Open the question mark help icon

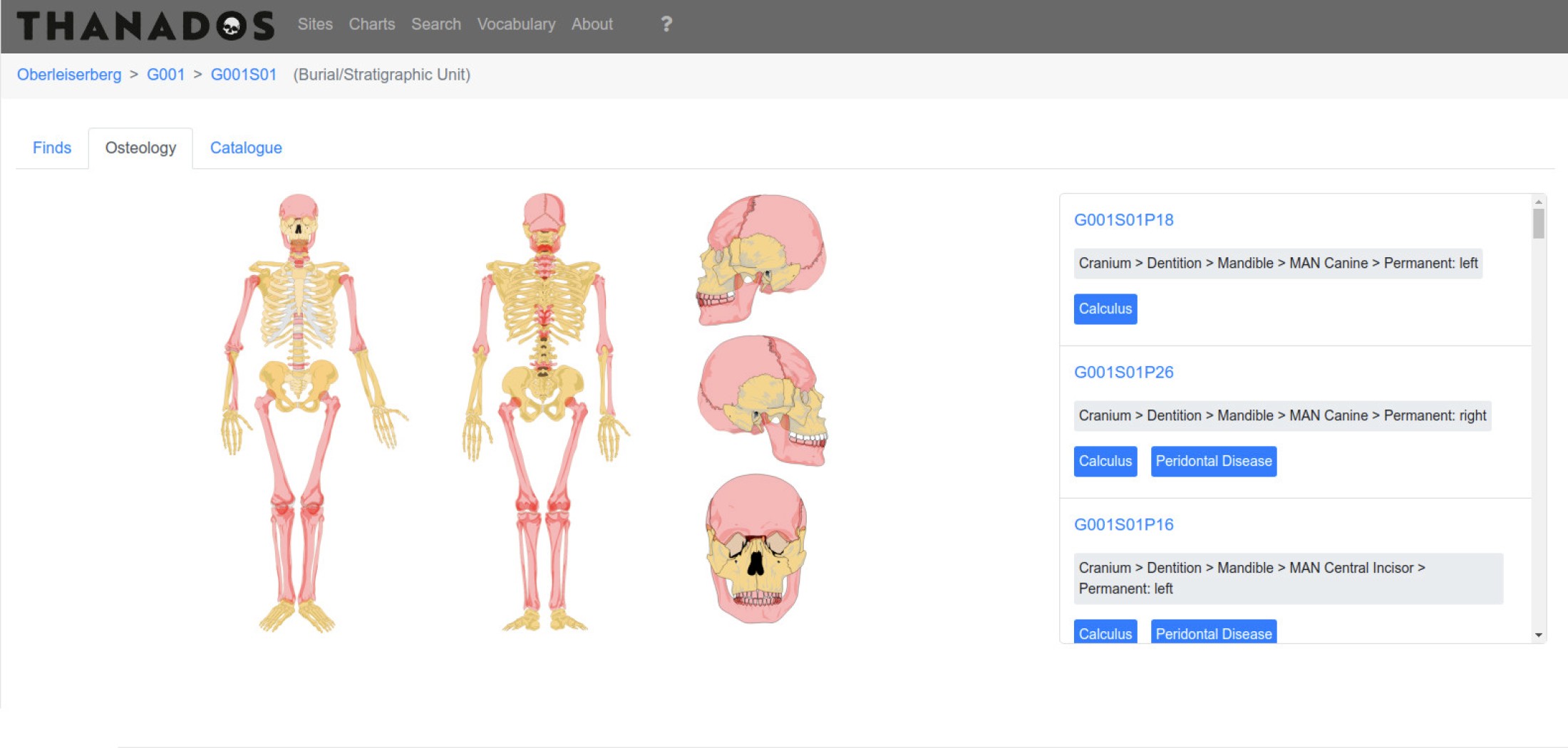666,24
